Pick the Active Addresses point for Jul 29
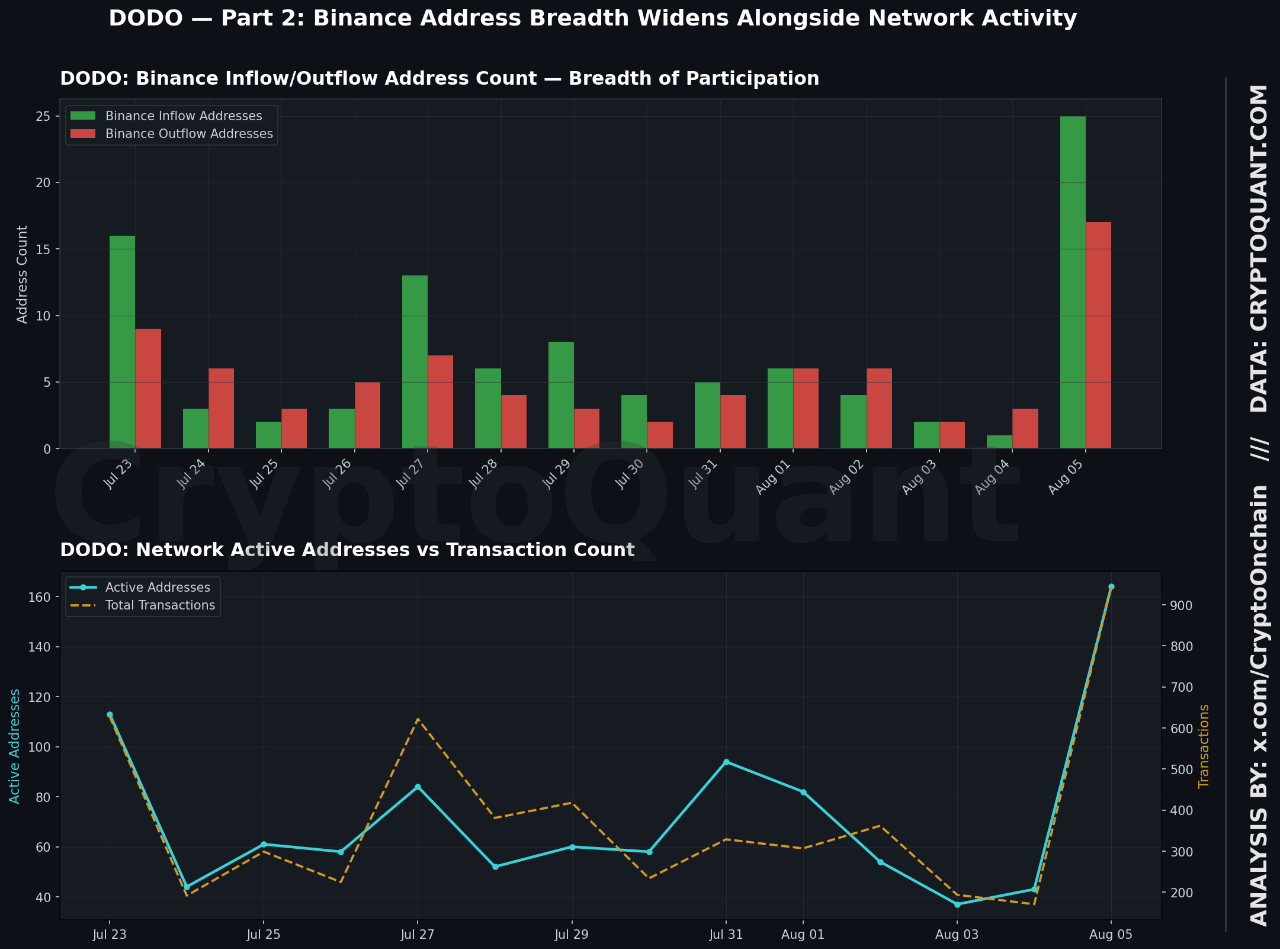Image resolution: width=1280 pixels, height=949 pixels. [x=572, y=847]
